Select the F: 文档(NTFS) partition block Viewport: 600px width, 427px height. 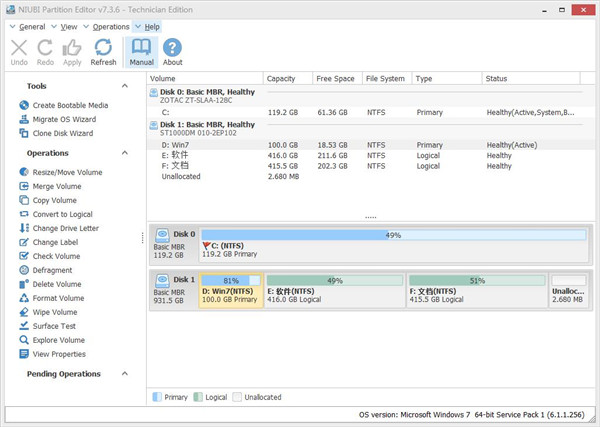pyautogui.click(x=477, y=290)
